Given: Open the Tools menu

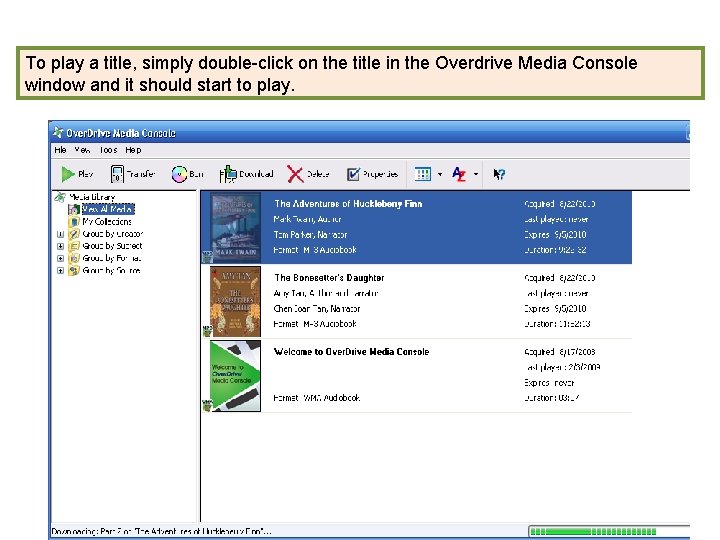Looking at the screenshot, I should (108, 150).
